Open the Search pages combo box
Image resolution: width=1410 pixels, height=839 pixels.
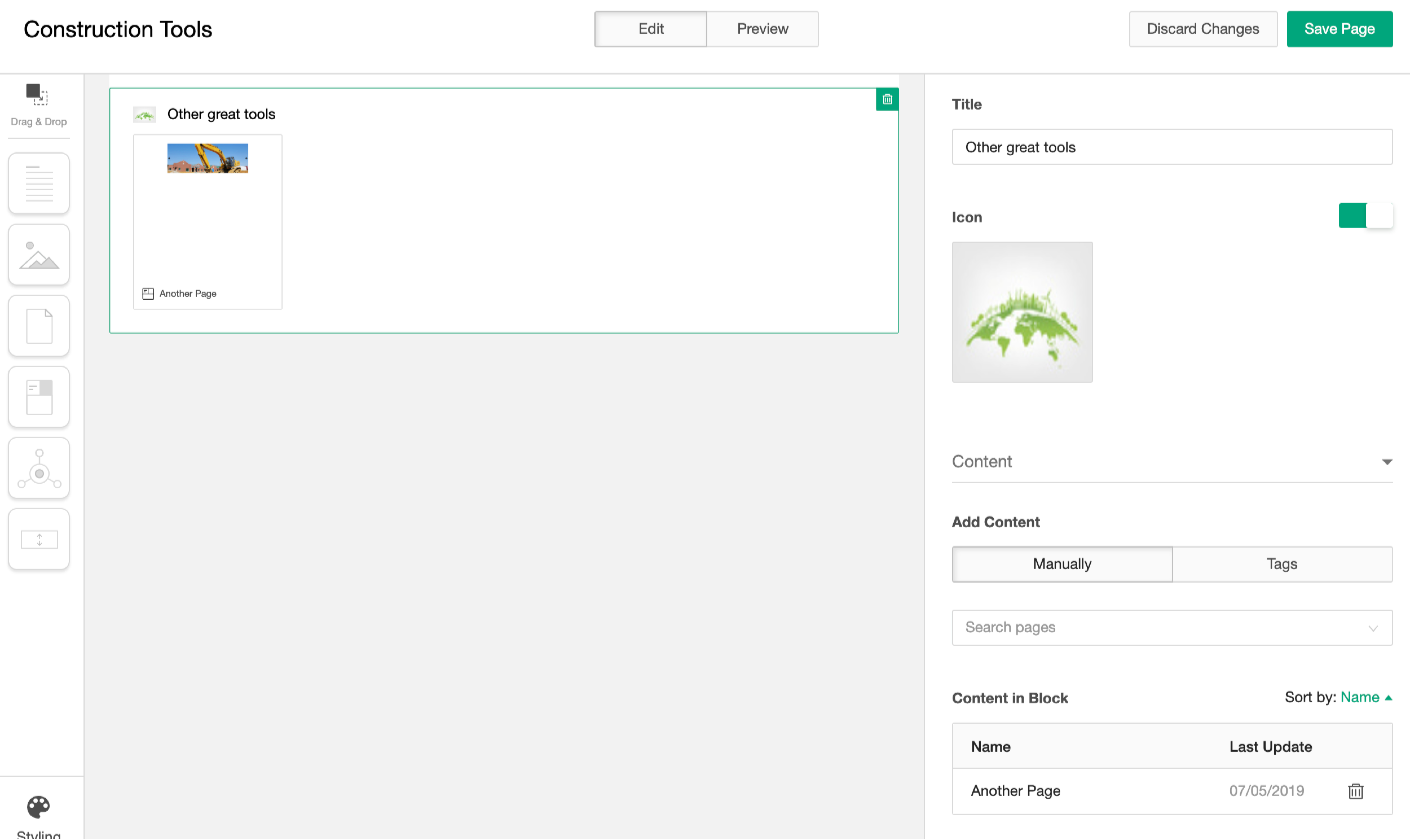pos(1172,628)
